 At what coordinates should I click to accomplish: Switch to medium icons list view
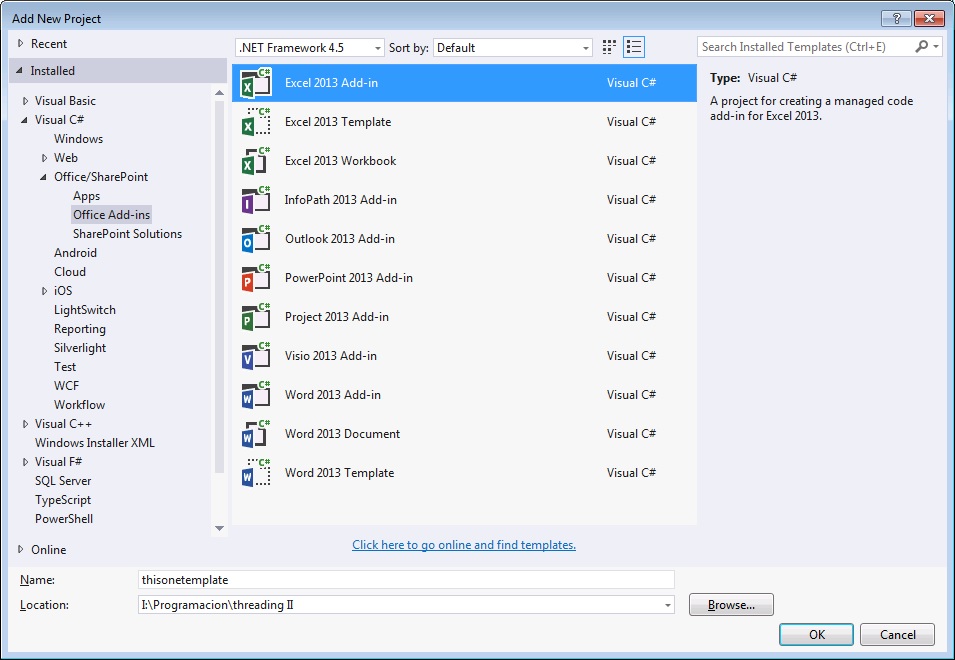634,47
